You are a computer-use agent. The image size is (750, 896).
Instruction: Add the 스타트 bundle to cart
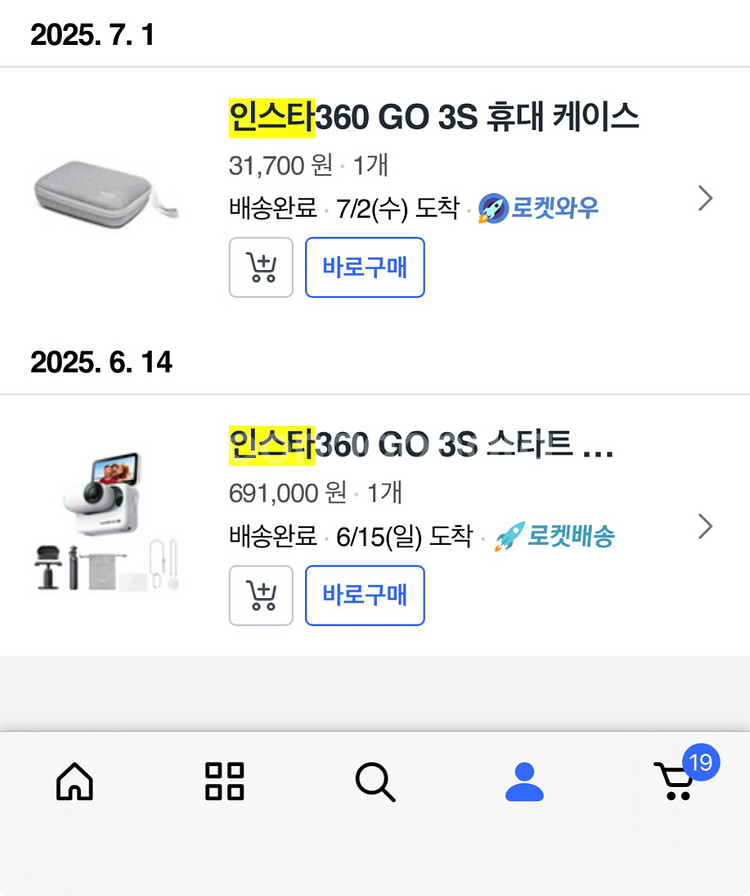(261, 595)
